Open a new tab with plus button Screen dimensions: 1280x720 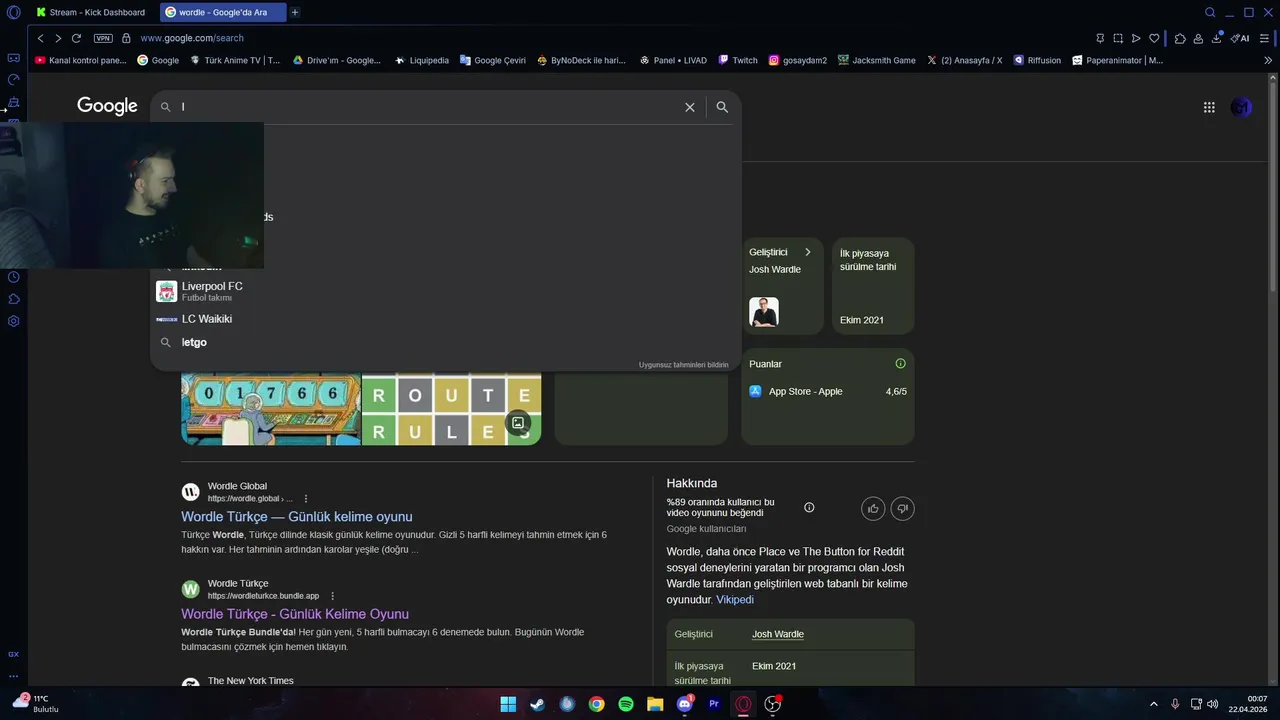[295, 12]
